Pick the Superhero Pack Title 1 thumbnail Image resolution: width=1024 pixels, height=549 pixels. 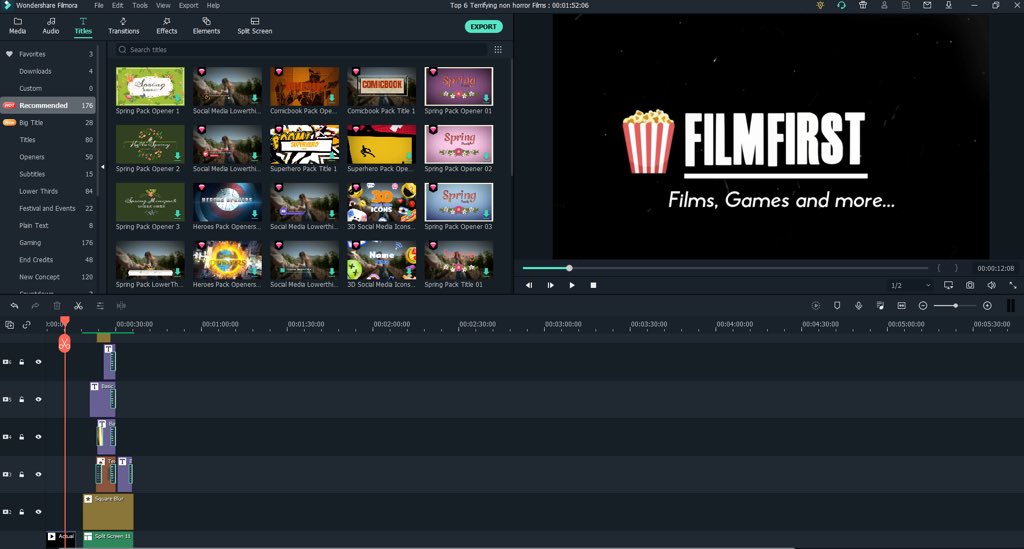click(x=304, y=144)
